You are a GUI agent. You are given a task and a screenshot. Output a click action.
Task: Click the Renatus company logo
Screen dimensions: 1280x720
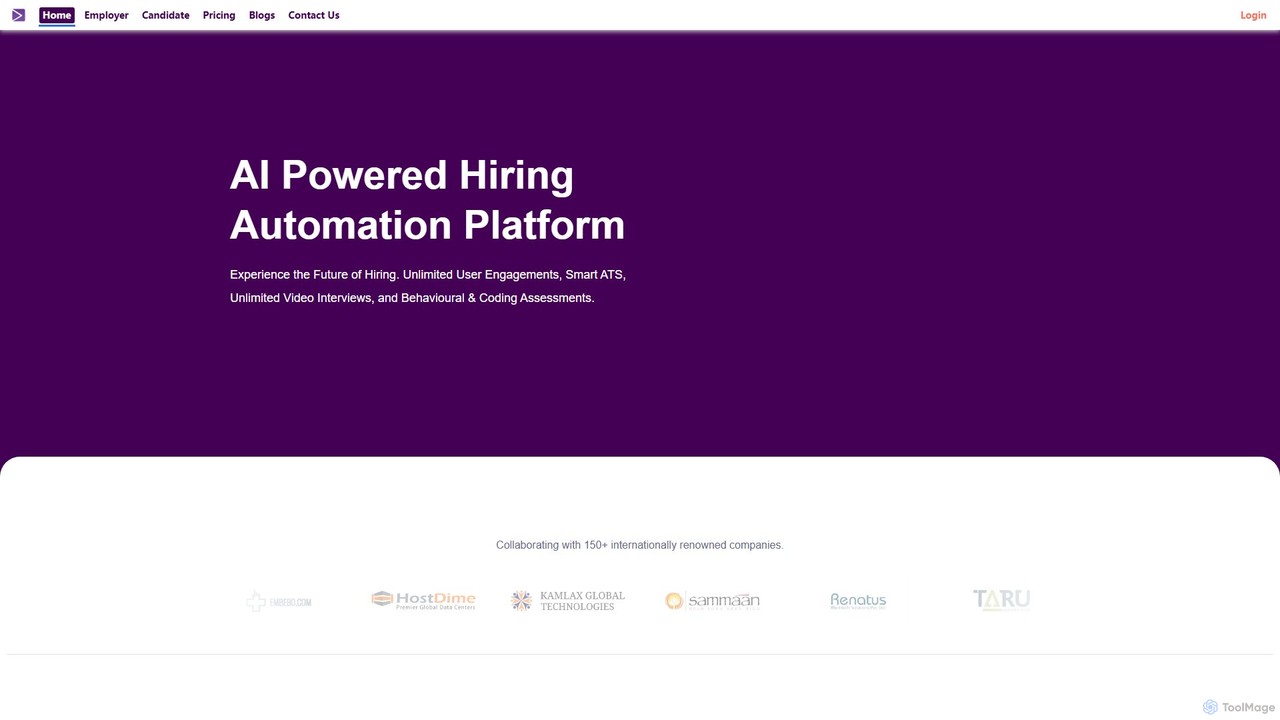tap(858, 600)
